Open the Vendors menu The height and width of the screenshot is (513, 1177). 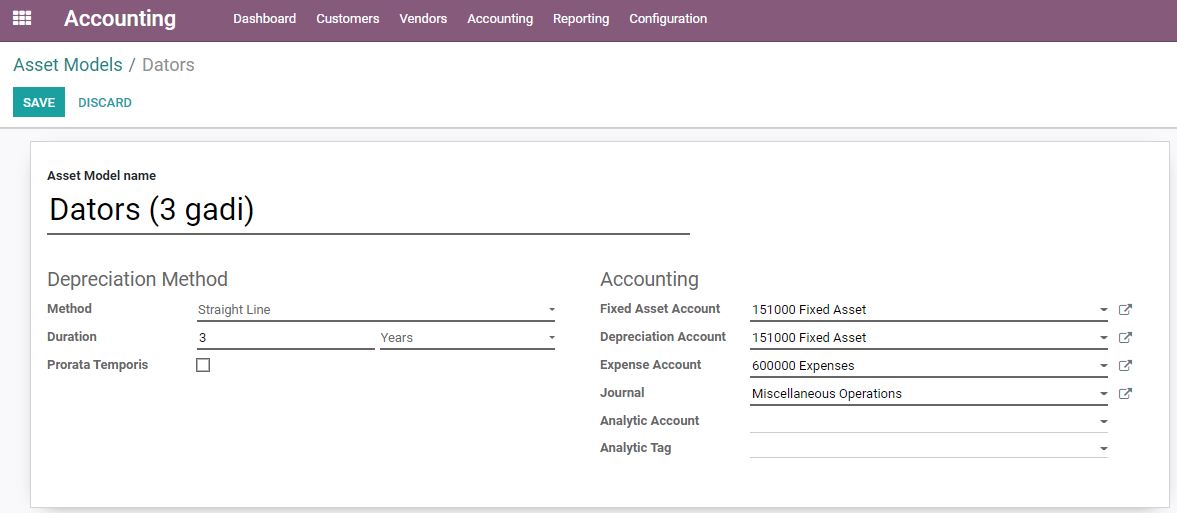click(423, 19)
